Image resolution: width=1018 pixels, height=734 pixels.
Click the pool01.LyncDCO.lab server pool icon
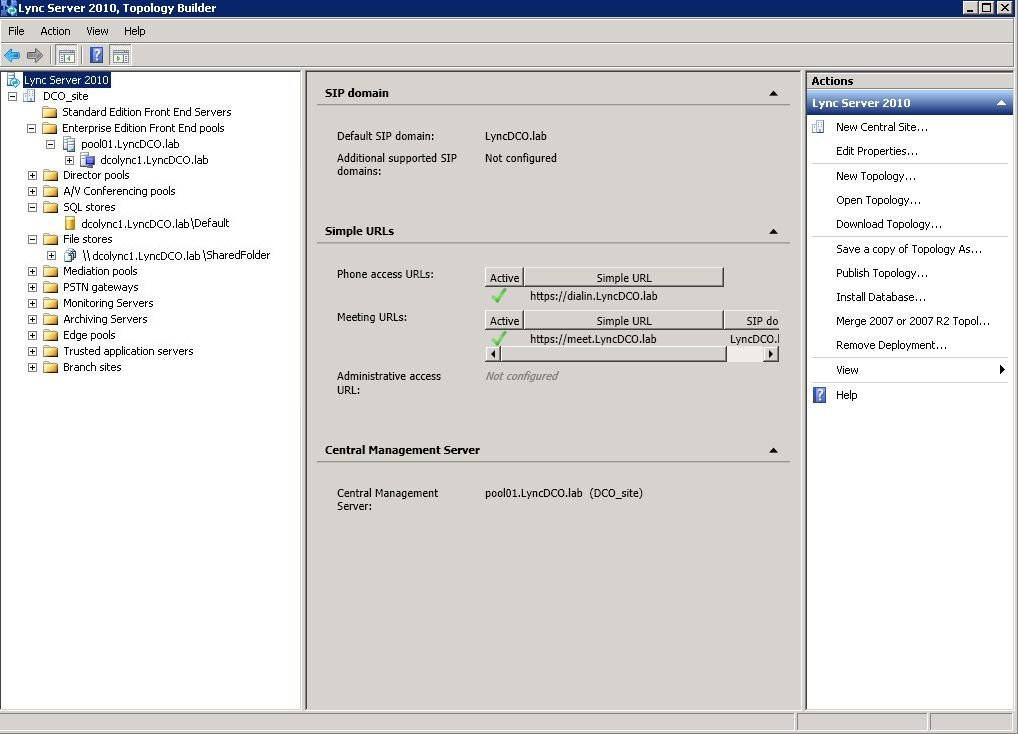pyautogui.click(x=69, y=144)
